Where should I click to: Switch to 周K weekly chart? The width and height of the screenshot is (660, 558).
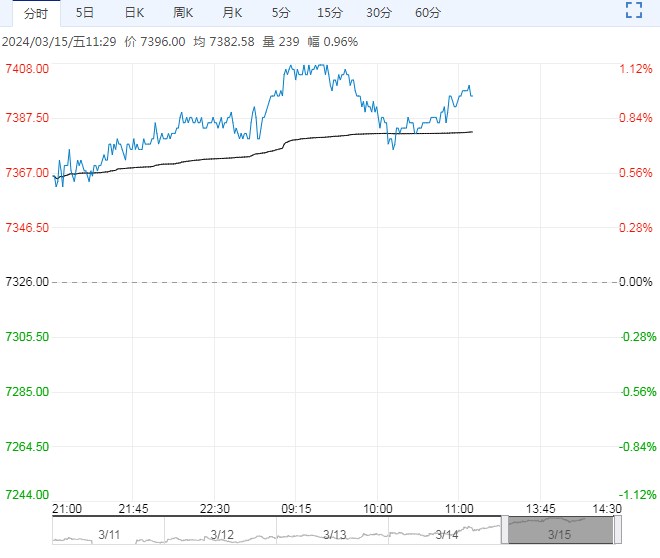[183, 13]
